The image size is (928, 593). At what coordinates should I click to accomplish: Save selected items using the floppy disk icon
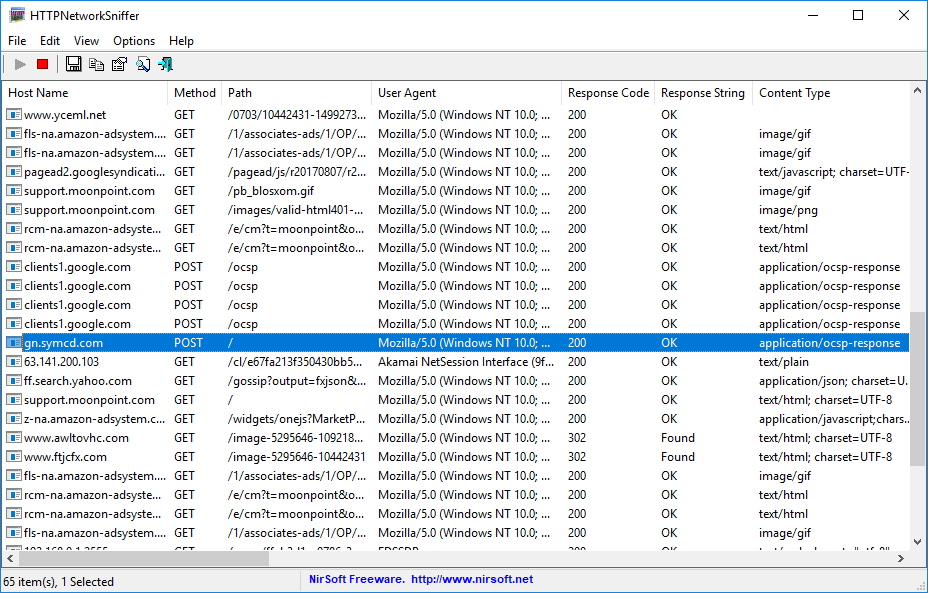tap(73, 64)
